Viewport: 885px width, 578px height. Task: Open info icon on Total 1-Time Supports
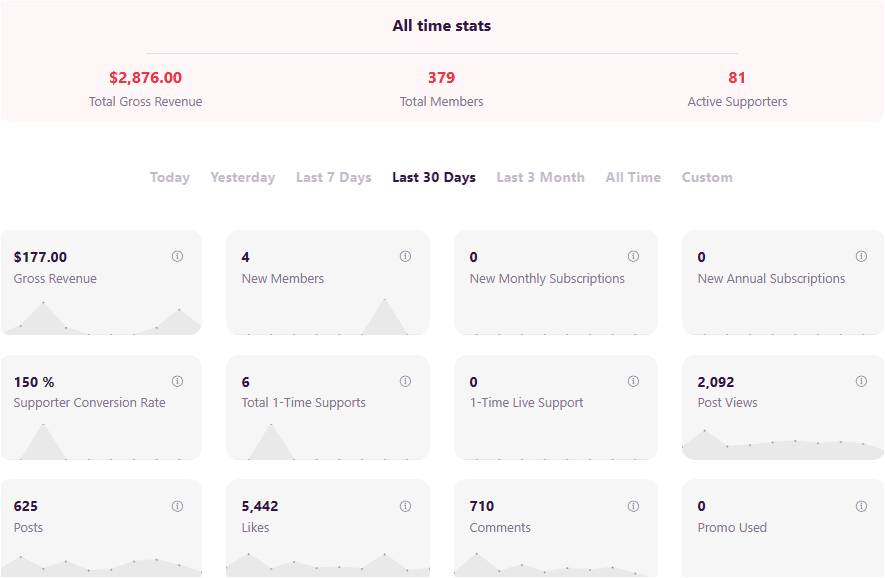405,381
